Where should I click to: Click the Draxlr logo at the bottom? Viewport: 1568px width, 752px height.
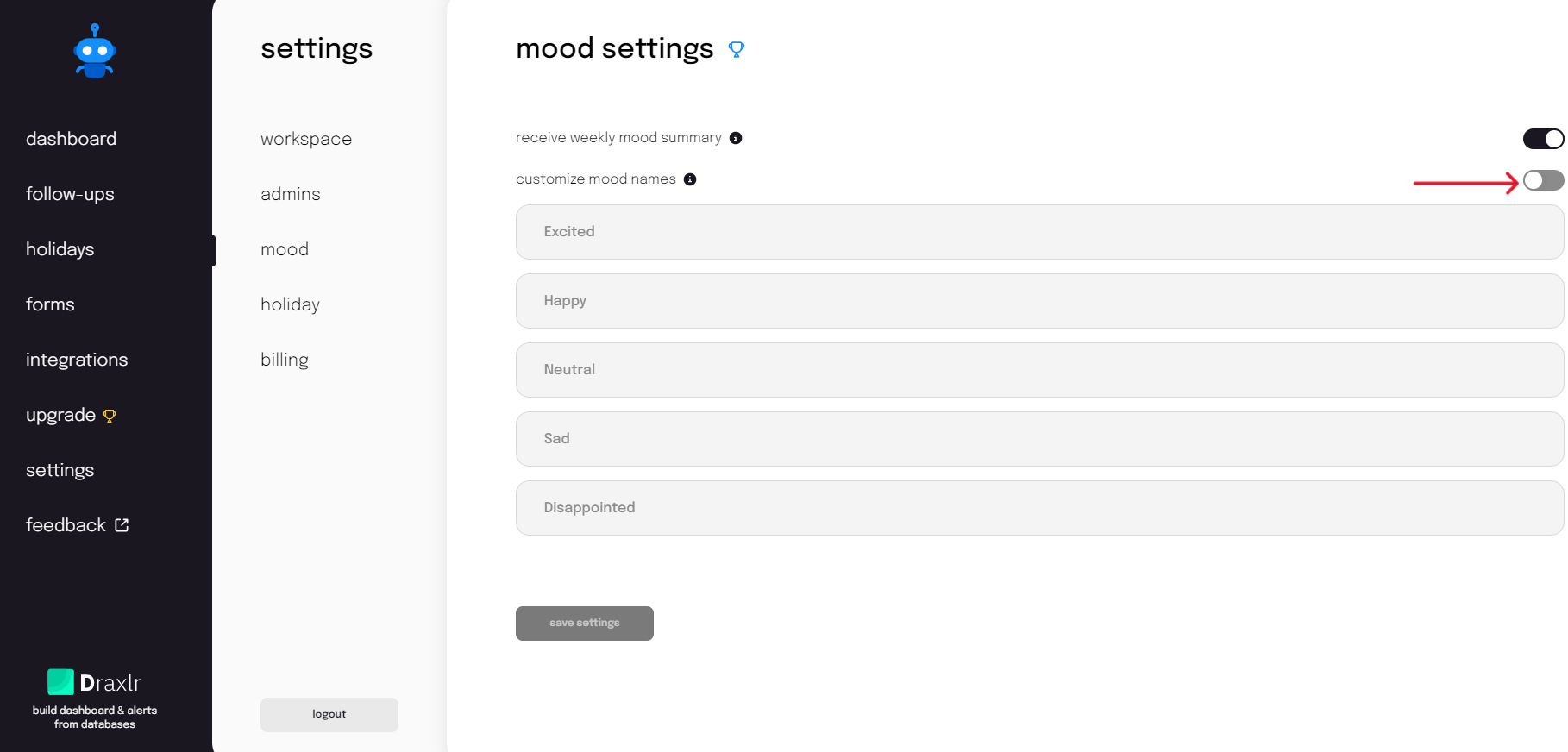click(x=60, y=681)
